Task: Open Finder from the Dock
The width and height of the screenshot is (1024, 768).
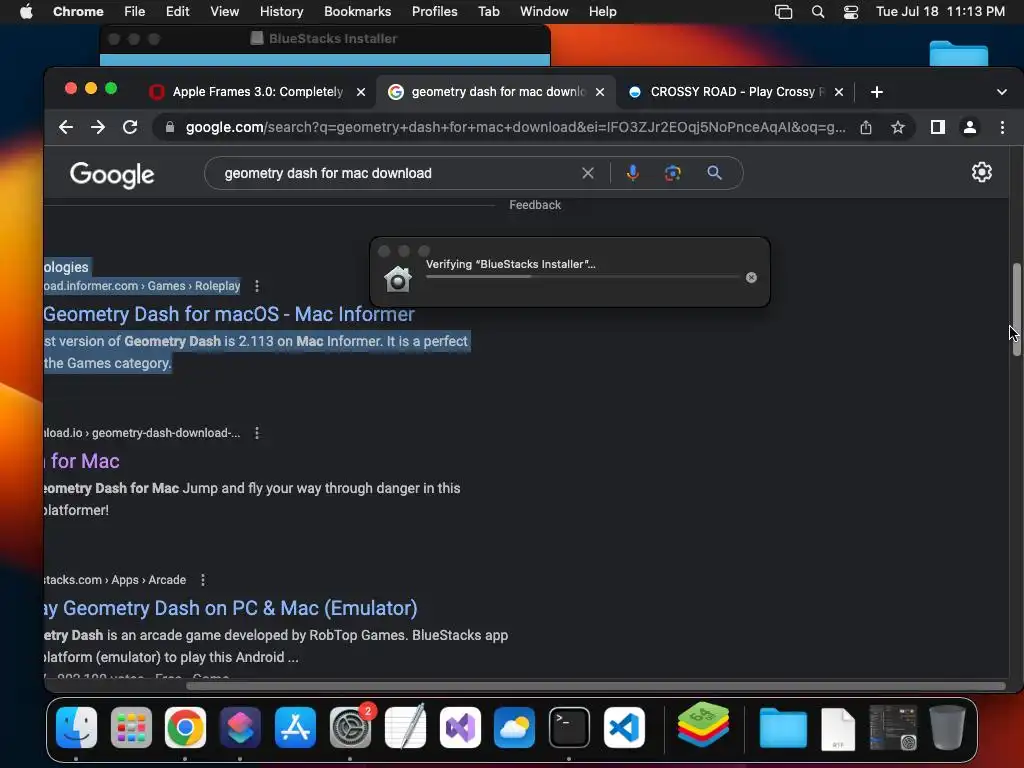Action: [x=76, y=728]
